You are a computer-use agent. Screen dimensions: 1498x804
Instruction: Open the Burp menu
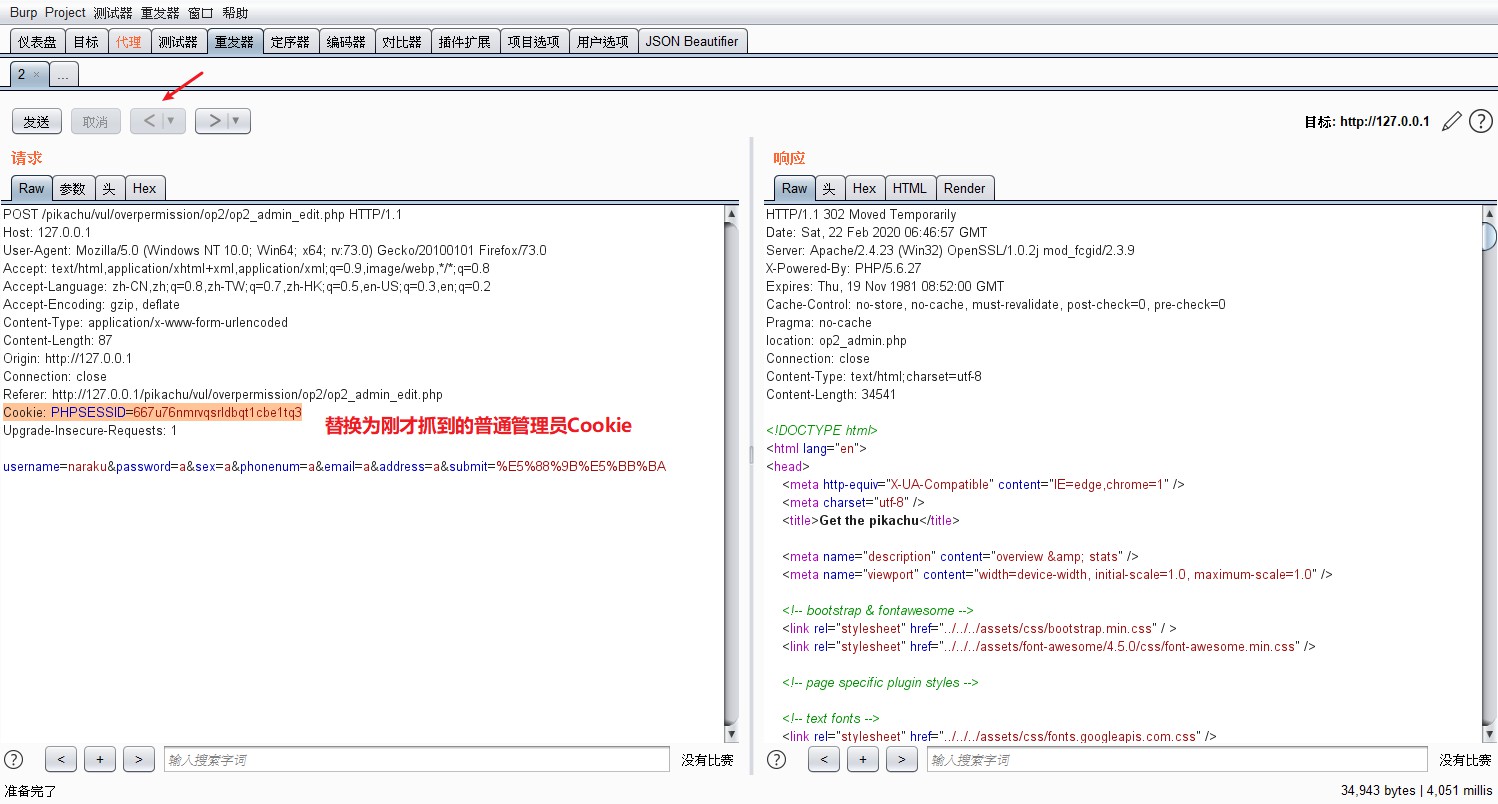point(23,13)
